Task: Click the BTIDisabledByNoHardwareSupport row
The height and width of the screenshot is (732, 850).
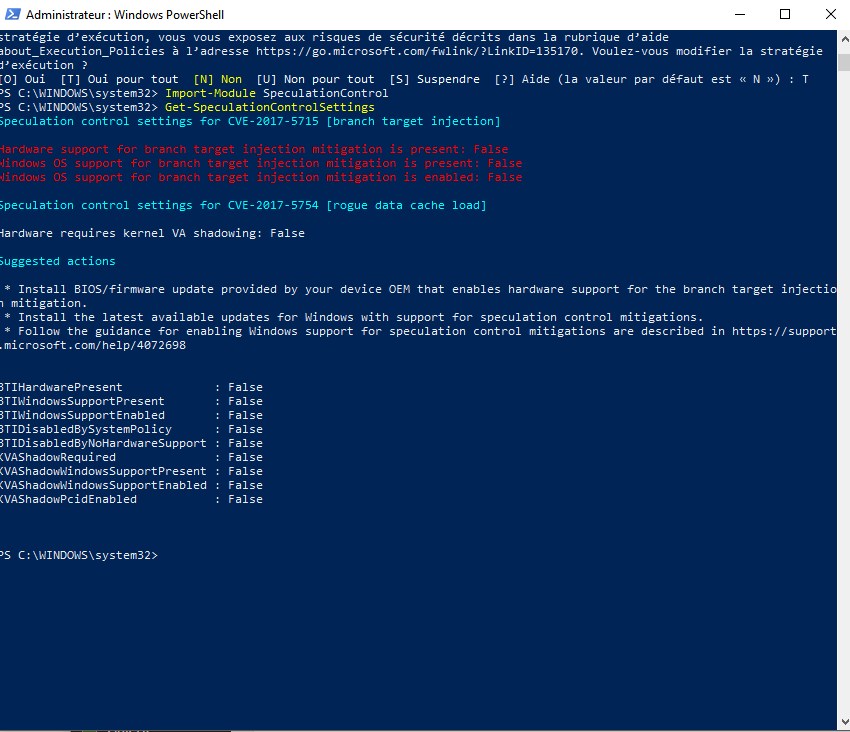Action: (x=131, y=444)
